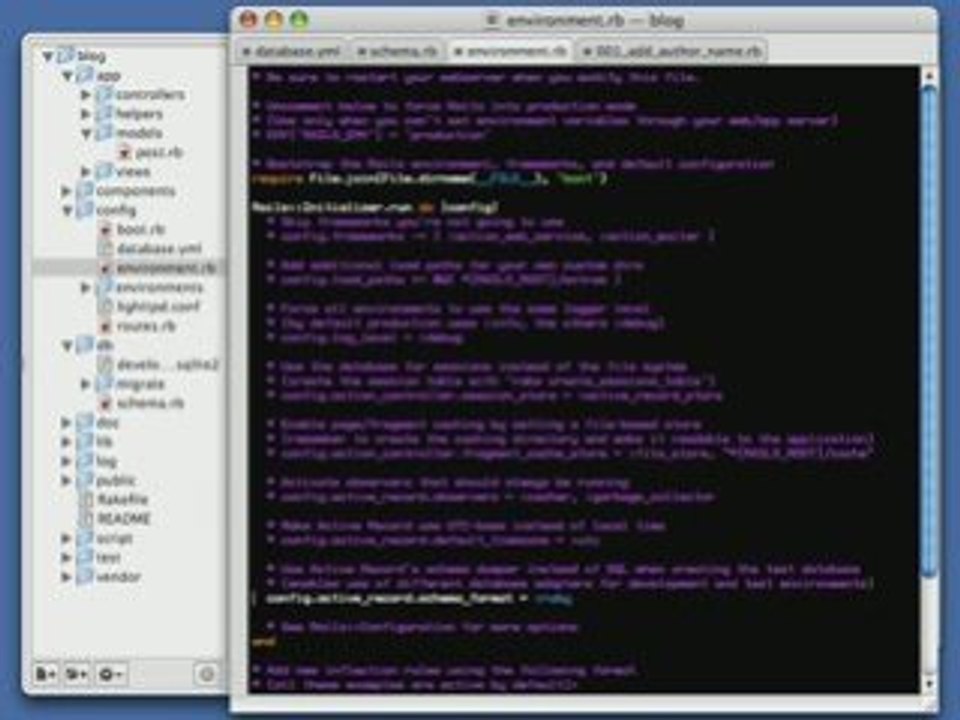Click the New Folder button in project drawer

[77, 674]
